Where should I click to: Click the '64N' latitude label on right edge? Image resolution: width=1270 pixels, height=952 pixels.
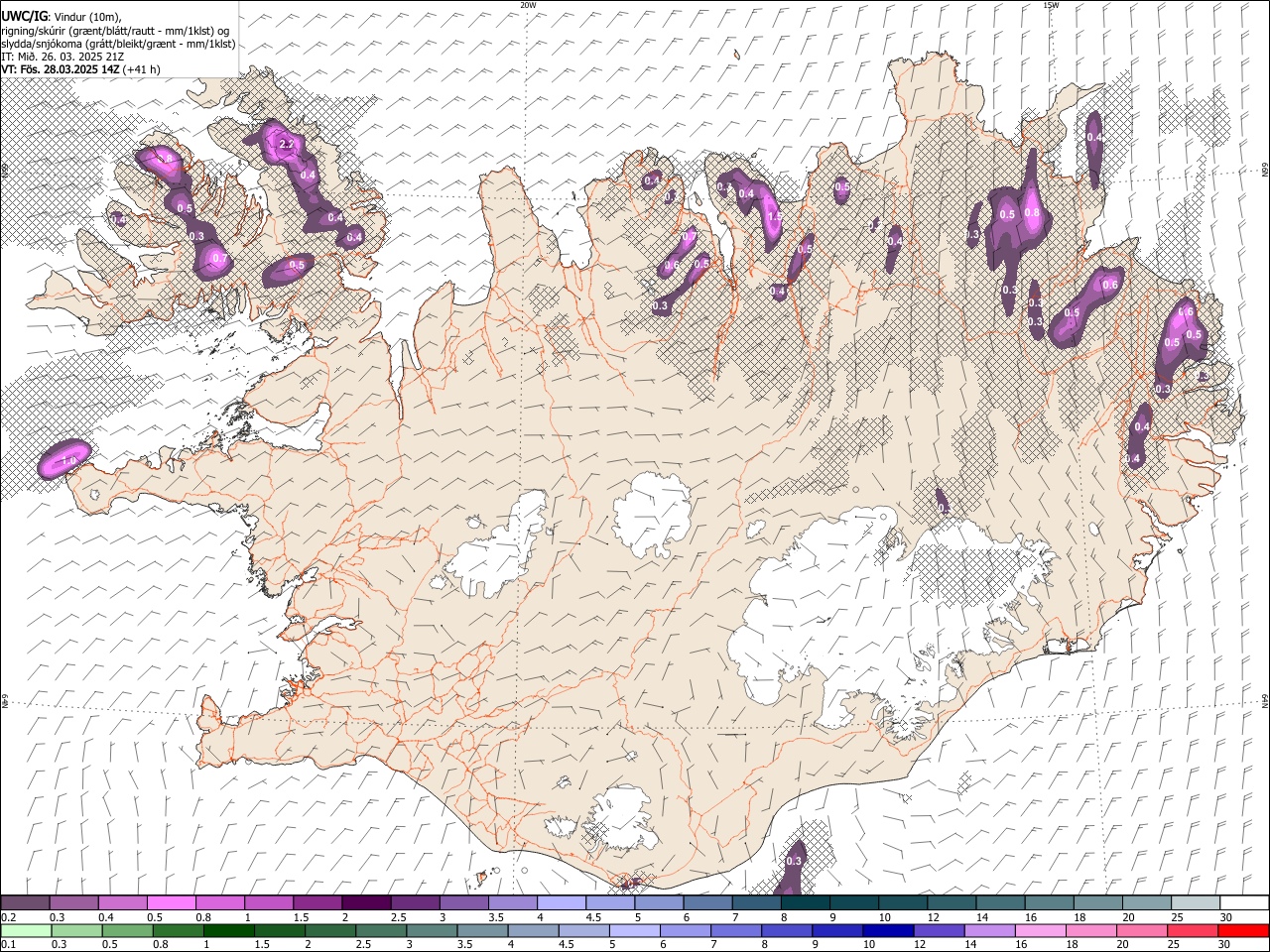point(1265,700)
